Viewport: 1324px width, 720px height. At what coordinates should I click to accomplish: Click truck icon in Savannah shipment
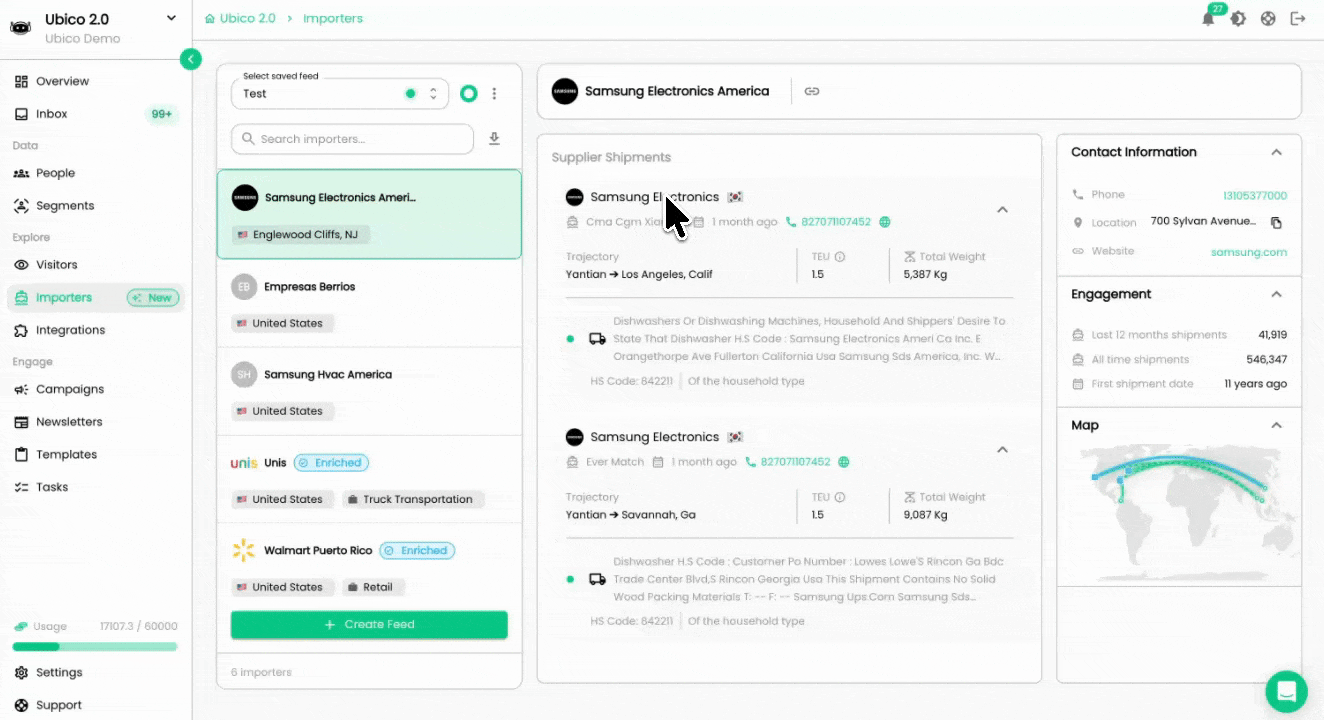(597, 579)
